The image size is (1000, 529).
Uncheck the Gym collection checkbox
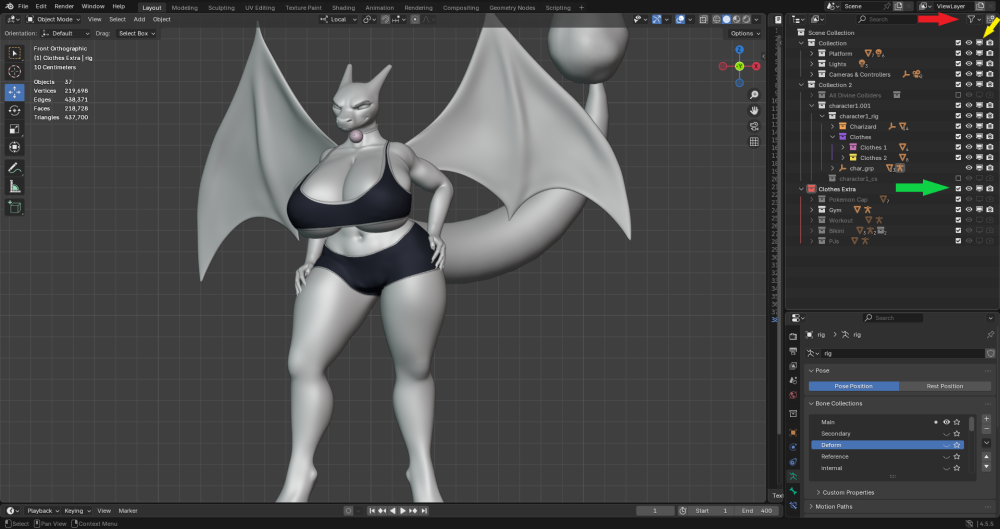click(958, 209)
